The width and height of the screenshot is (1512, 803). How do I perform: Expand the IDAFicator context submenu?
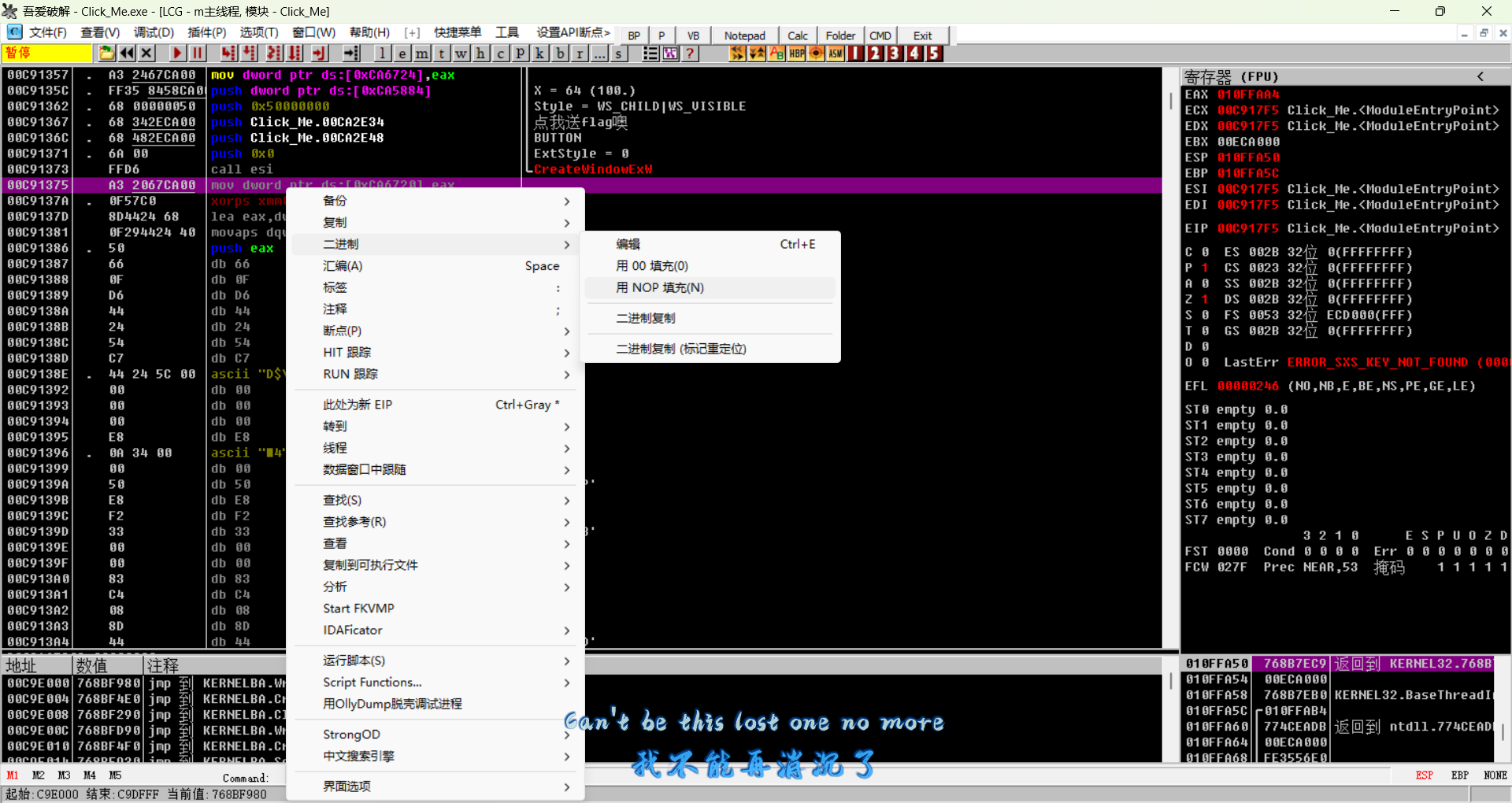[x=435, y=630]
